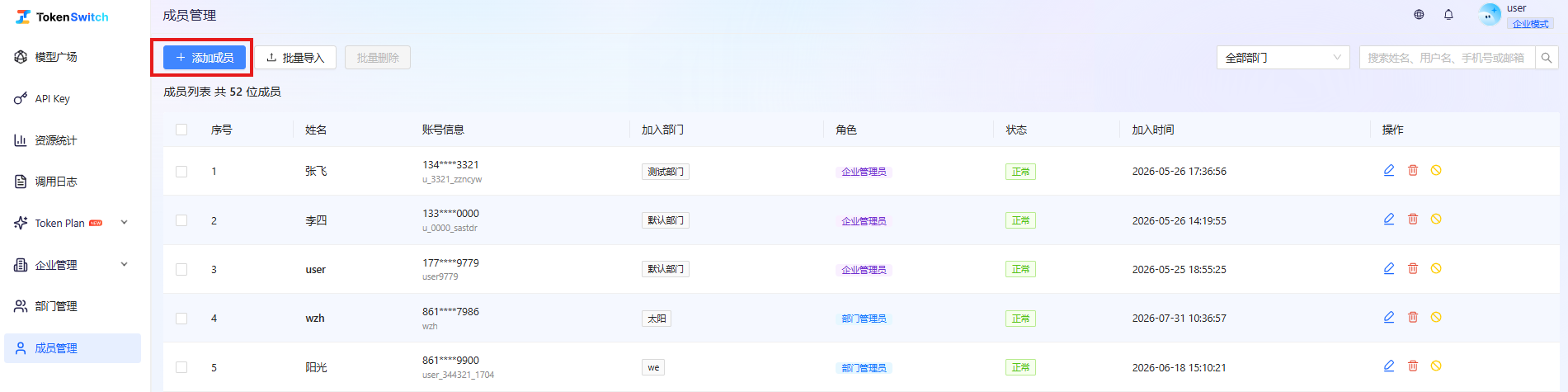
Task: Check the box for user row
Action: pyautogui.click(x=181, y=269)
